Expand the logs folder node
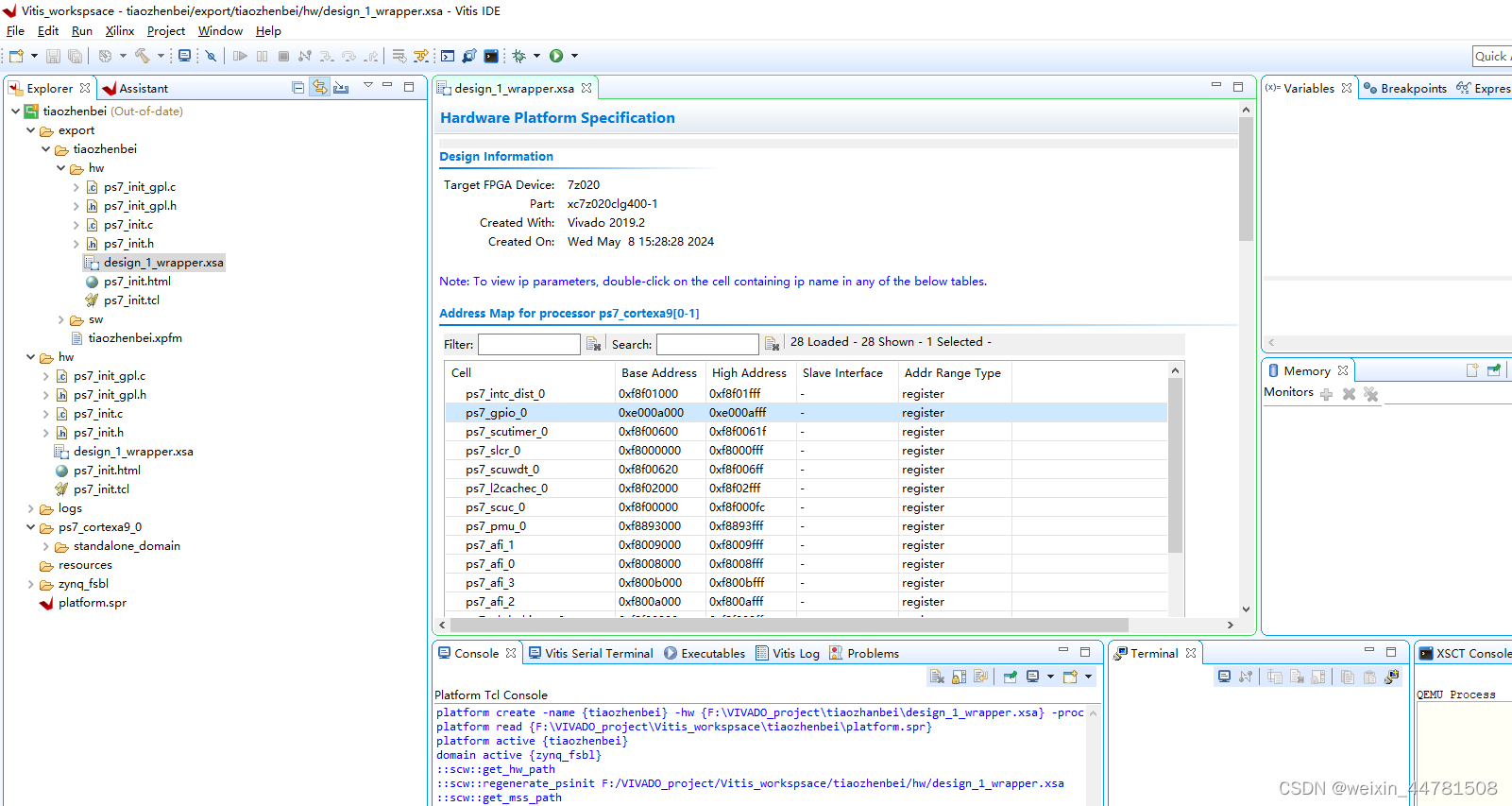This screenshot has width=1512, height=806. pos(31,508)
